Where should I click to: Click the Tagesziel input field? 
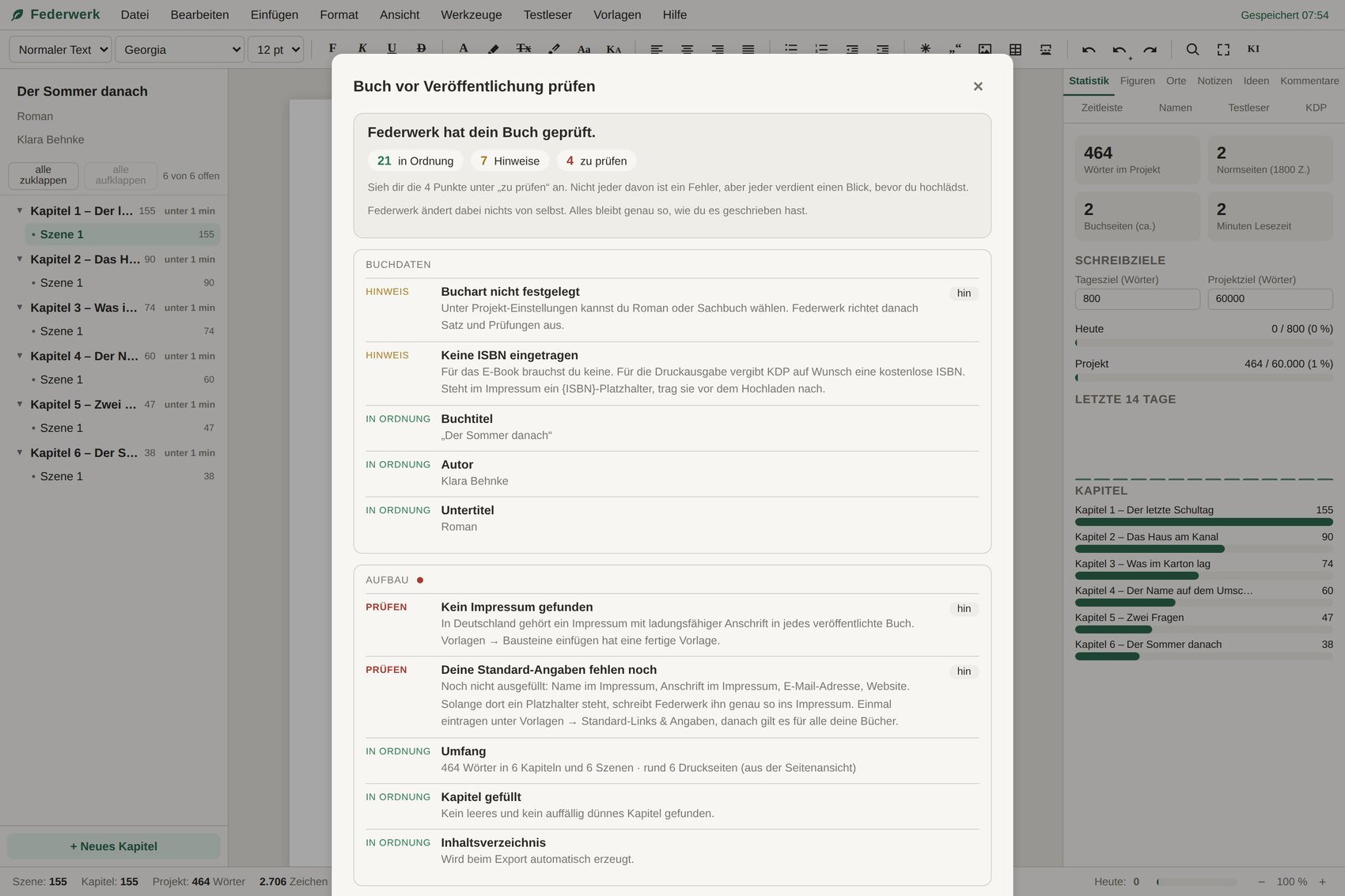tap(1138, 299)
